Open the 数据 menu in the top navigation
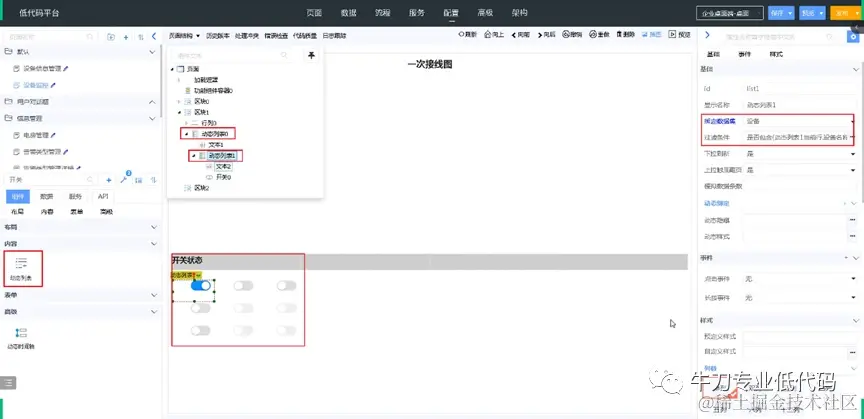Viewport: 864px width, 419px height. pos(348,13)
